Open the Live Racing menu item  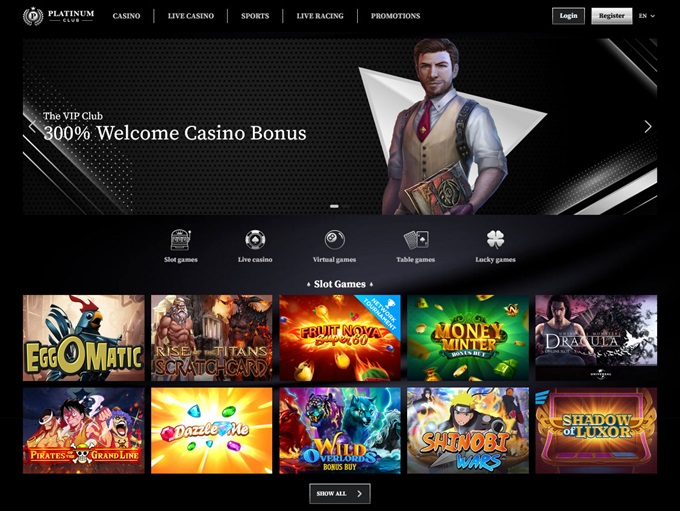point(320,16)
